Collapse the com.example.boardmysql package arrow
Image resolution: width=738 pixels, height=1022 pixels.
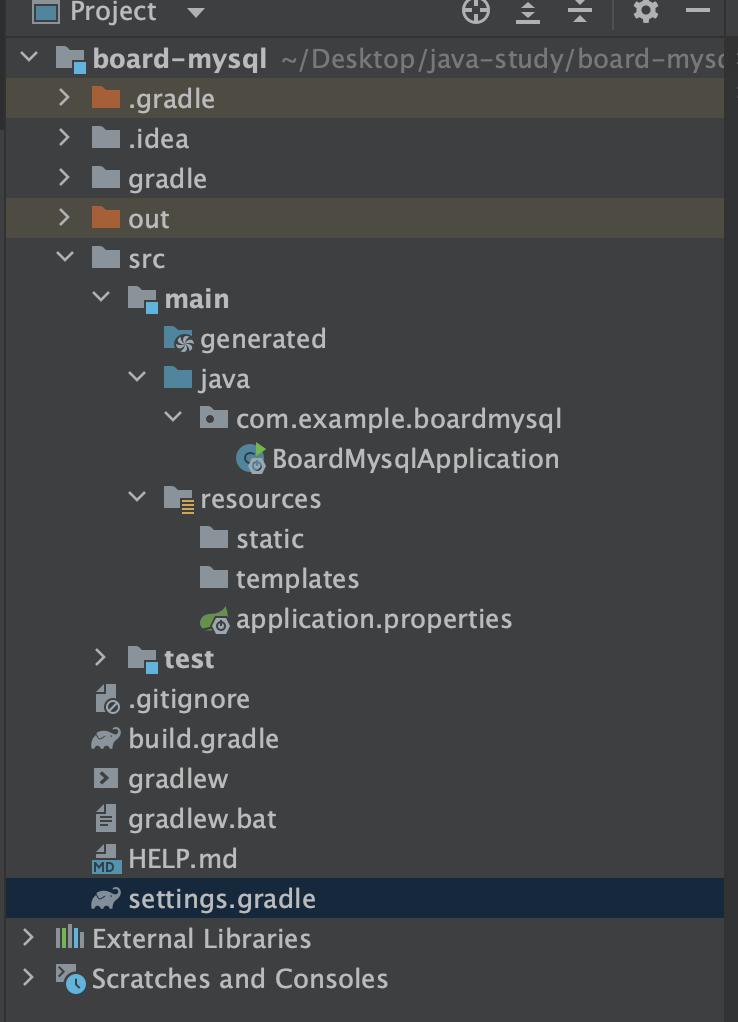[x=173, y=416]
